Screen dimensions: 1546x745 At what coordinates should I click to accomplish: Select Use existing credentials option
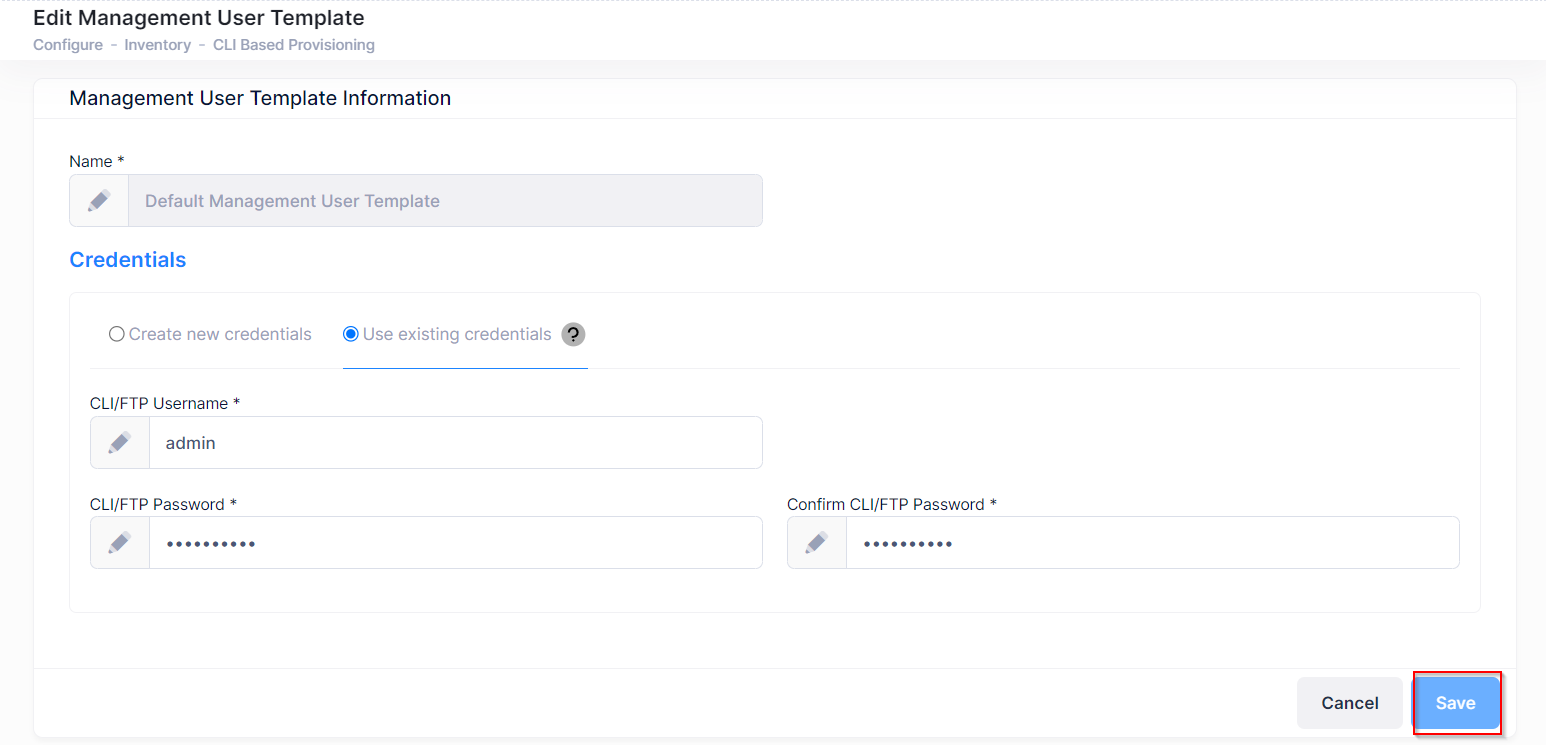(x=351, y=334)
